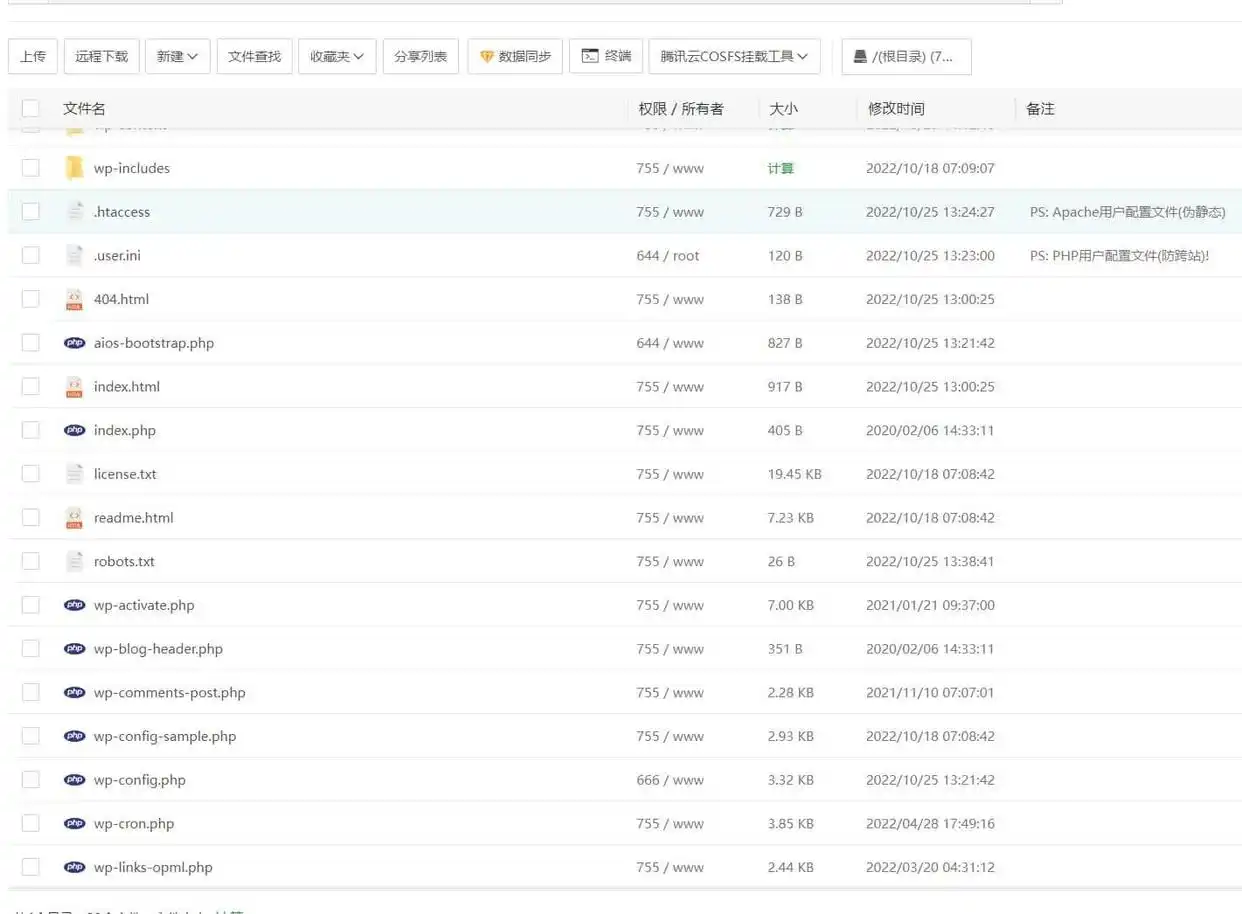This screenshot has width=1242, height=914.
Task: Click the PHP icon beside index.php
Action: (x=74, y=430)
